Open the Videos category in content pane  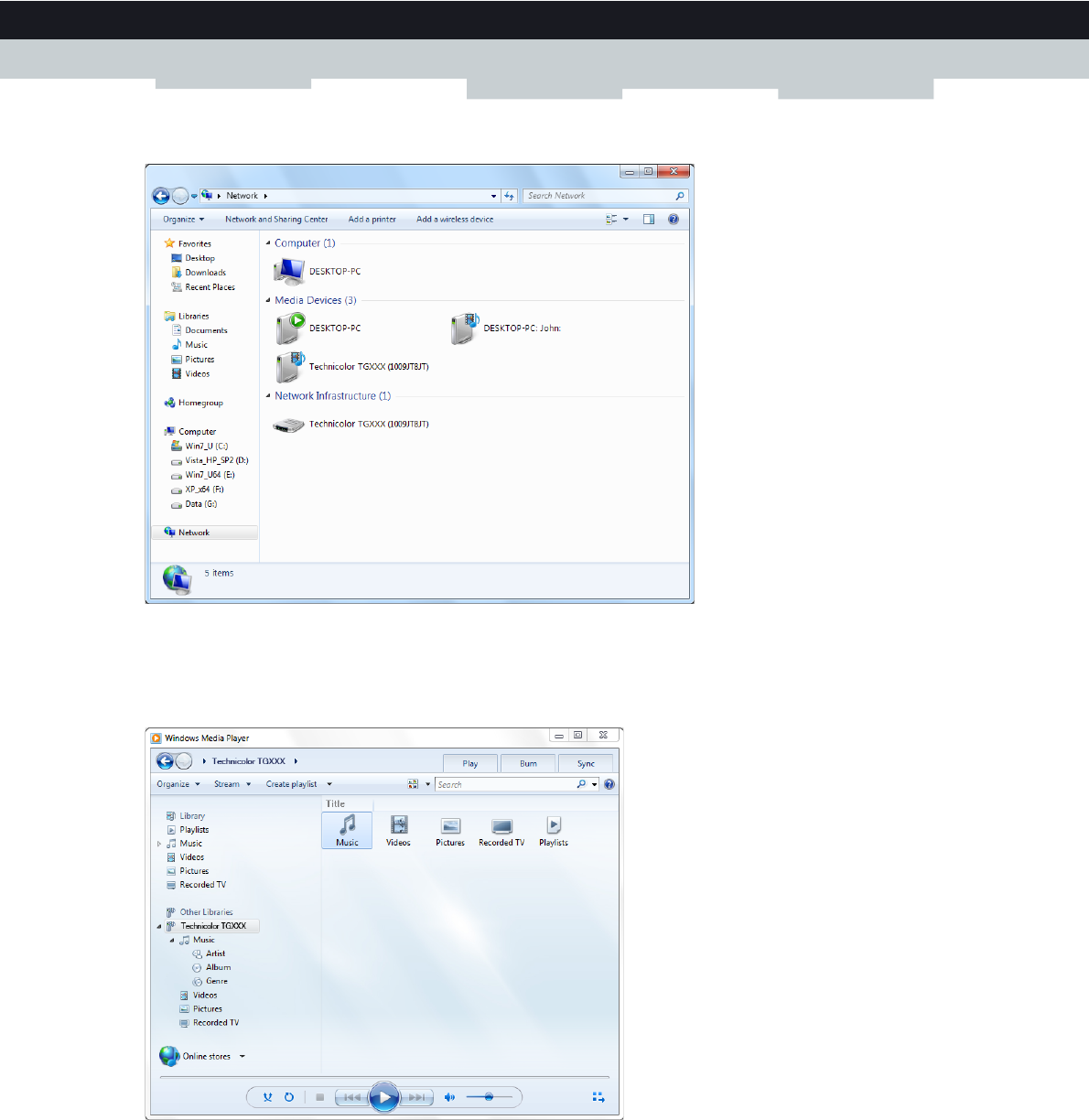(x=398, y=831)
